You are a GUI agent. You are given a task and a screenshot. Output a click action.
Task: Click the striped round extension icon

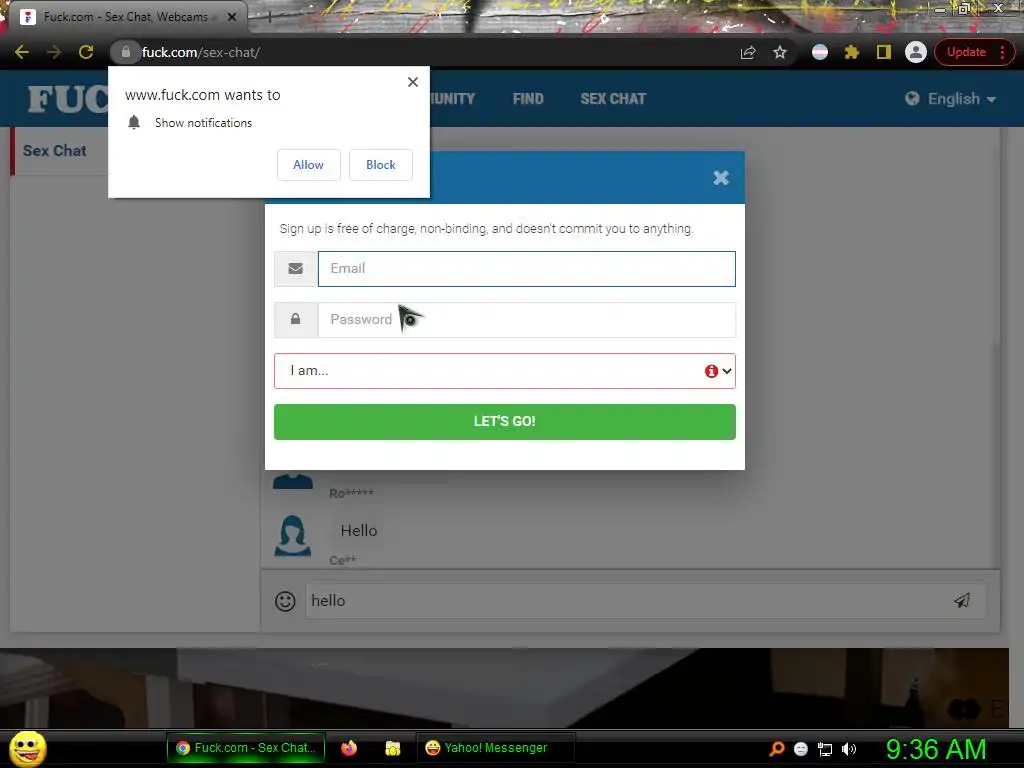(820, 52)
